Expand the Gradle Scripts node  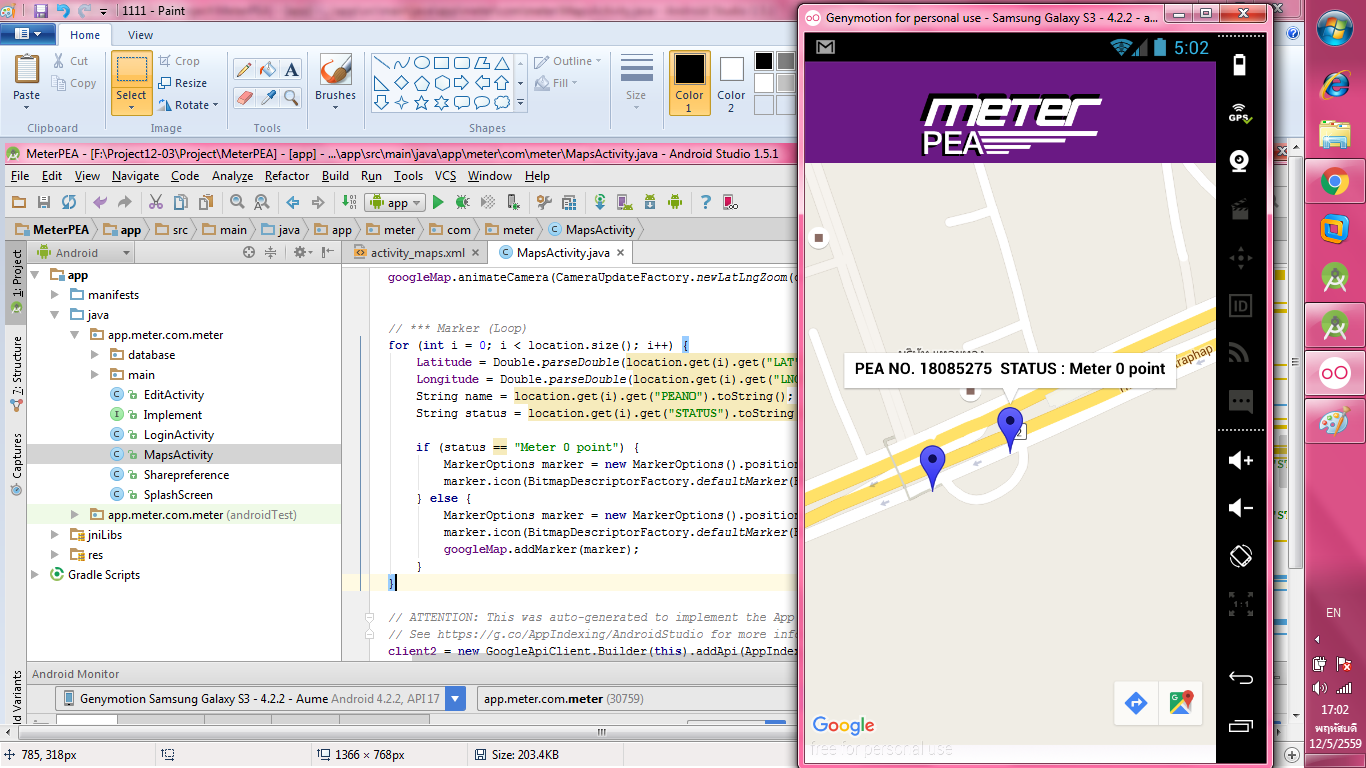pyautogui.click(x=35, y=575)
